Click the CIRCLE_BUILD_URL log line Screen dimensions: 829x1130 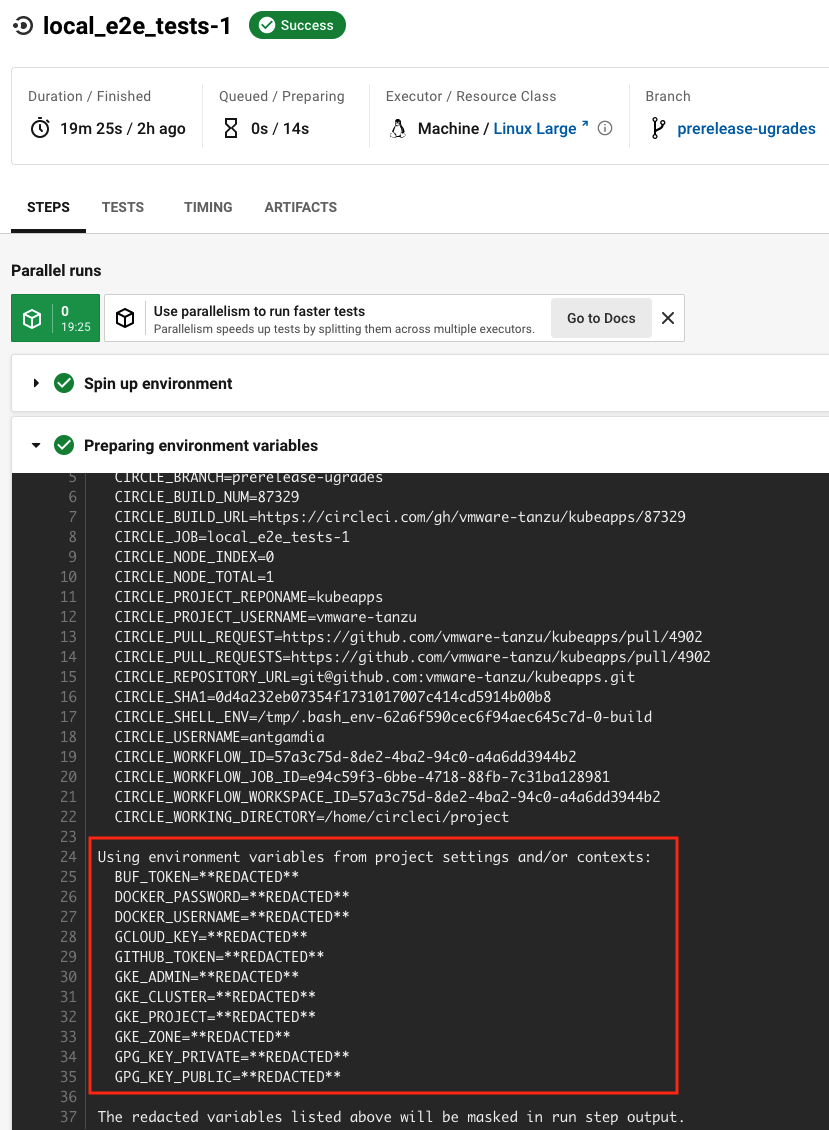[400, 517]
